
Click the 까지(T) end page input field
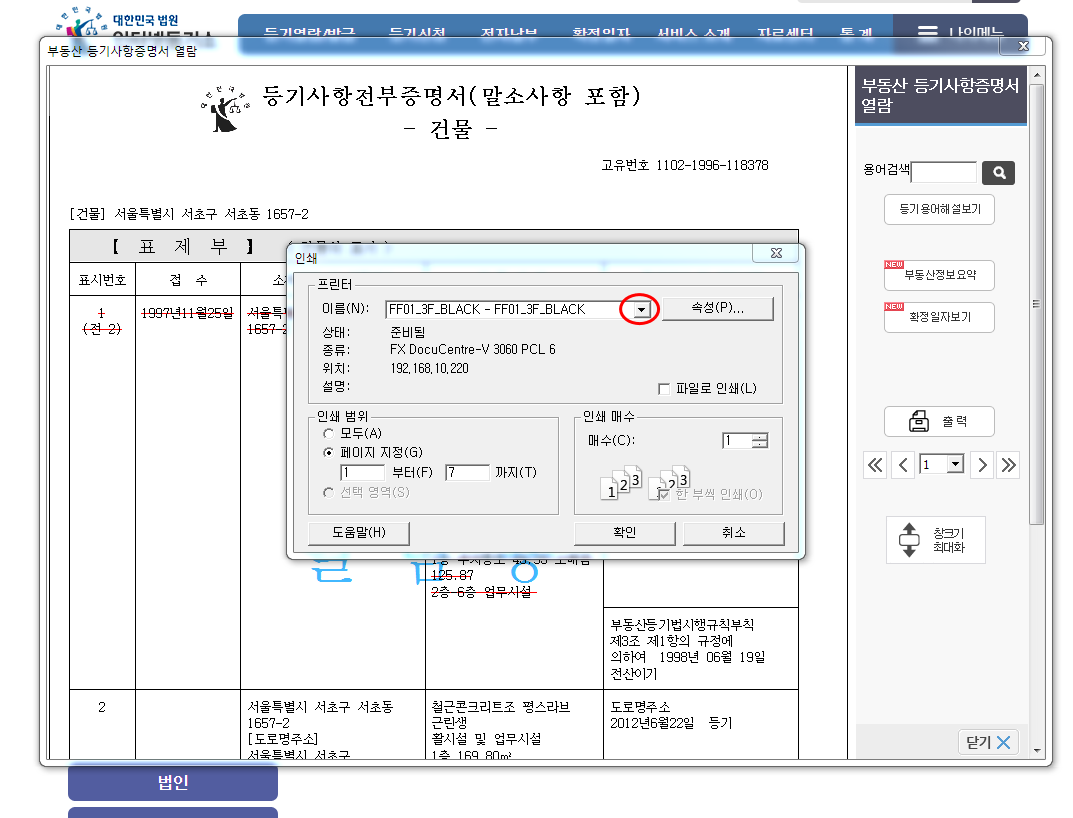point(467,472)
